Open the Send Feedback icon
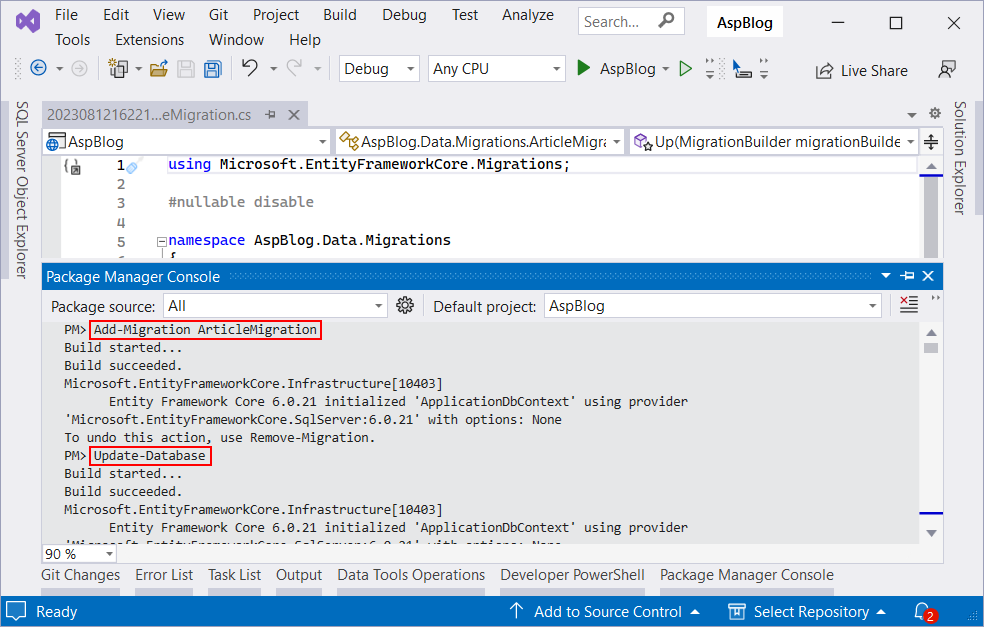The height and width of the screenshot is (627, 984). tap(946, 69)
